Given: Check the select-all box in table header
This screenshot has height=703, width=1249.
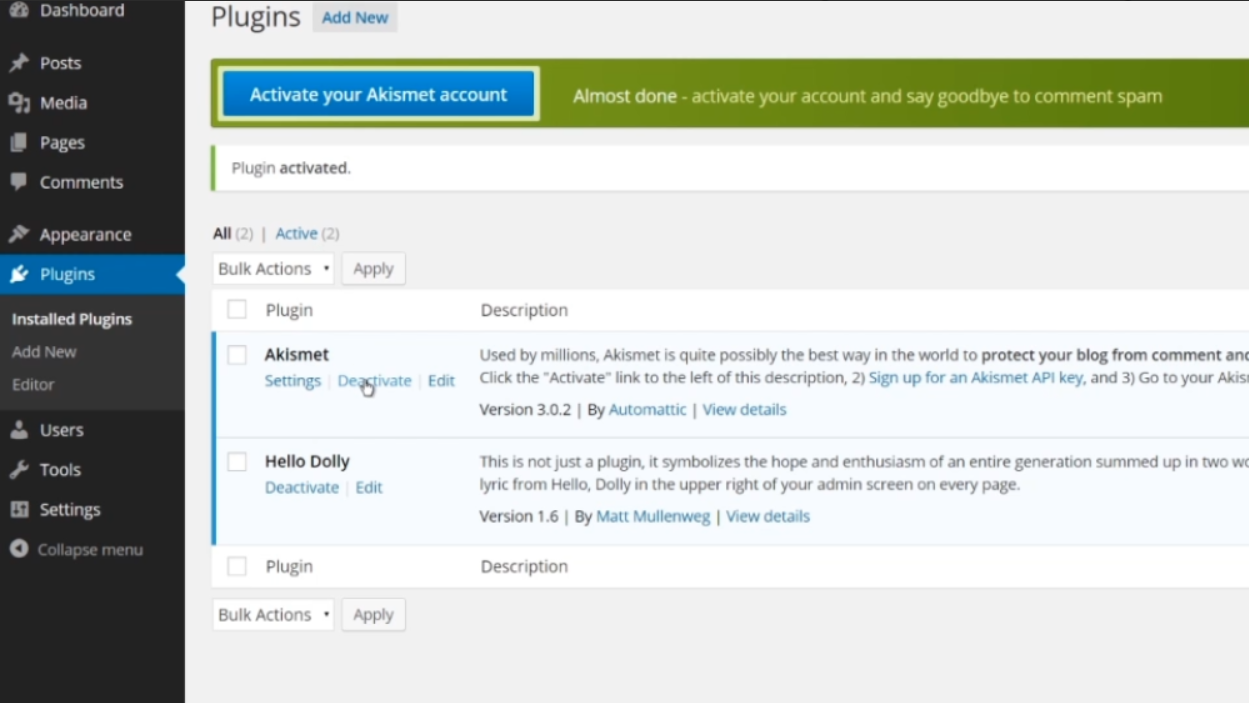Looking at the screenshot, I should [237, 310].
